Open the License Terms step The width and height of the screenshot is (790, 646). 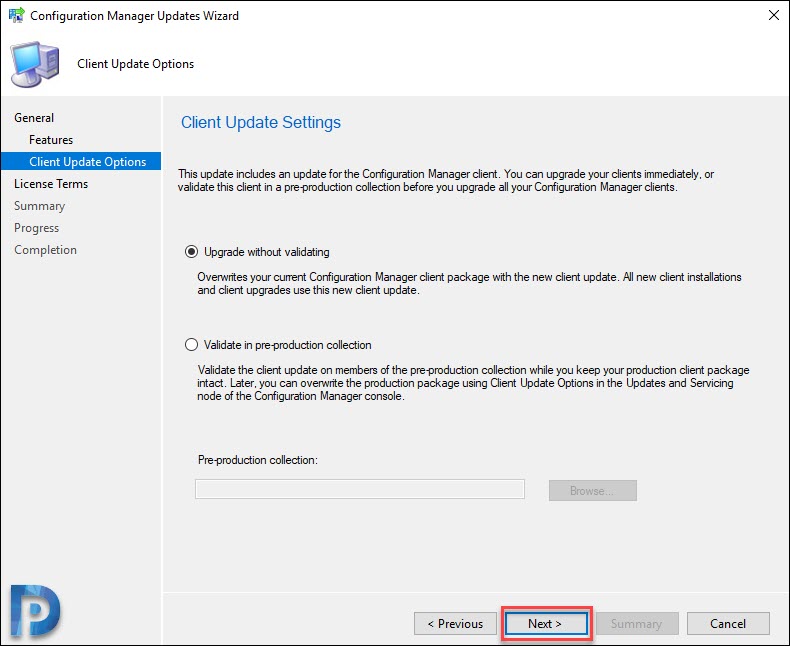pyautogui.click(x=51, y=184)
